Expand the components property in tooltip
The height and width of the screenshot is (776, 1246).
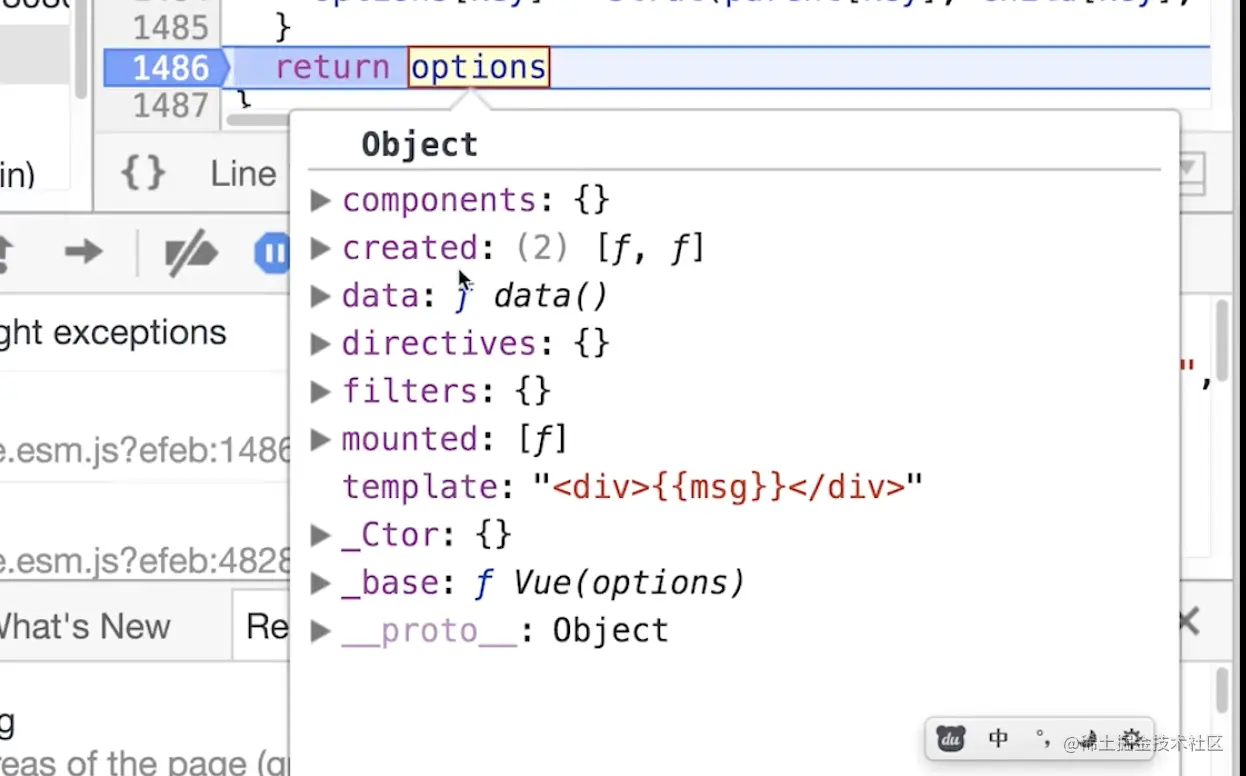320,200
